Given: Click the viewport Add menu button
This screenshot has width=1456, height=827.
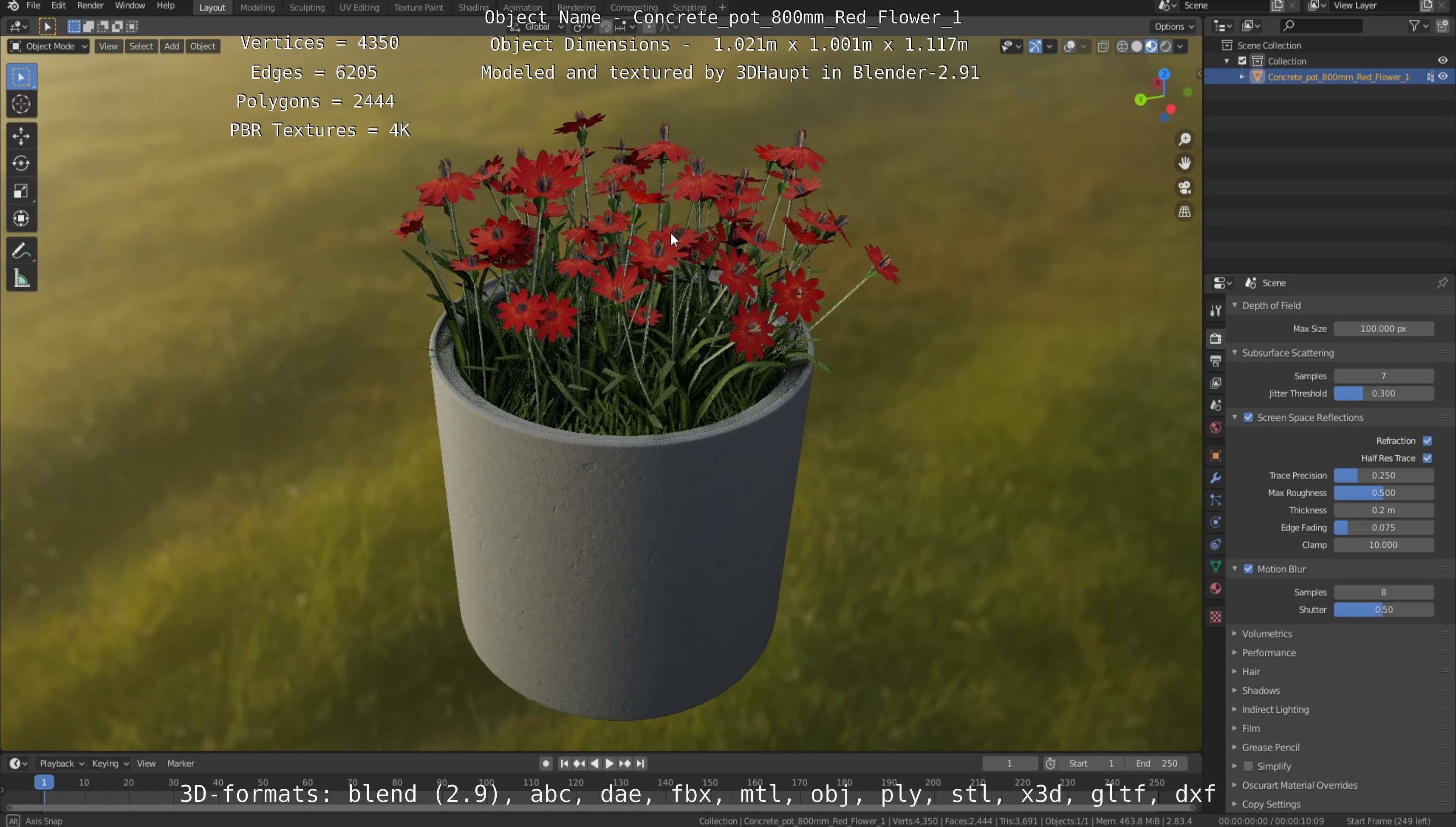Looking at the screenshot, I should point(172,47).
